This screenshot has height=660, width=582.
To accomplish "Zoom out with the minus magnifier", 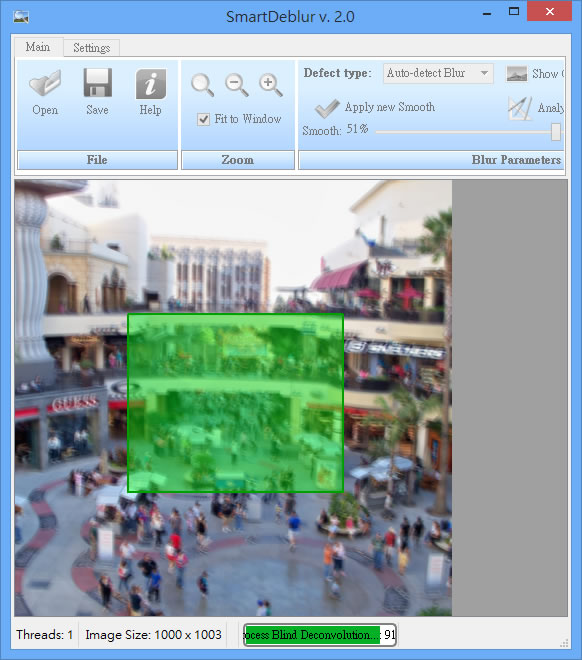I will pos(237,85).
